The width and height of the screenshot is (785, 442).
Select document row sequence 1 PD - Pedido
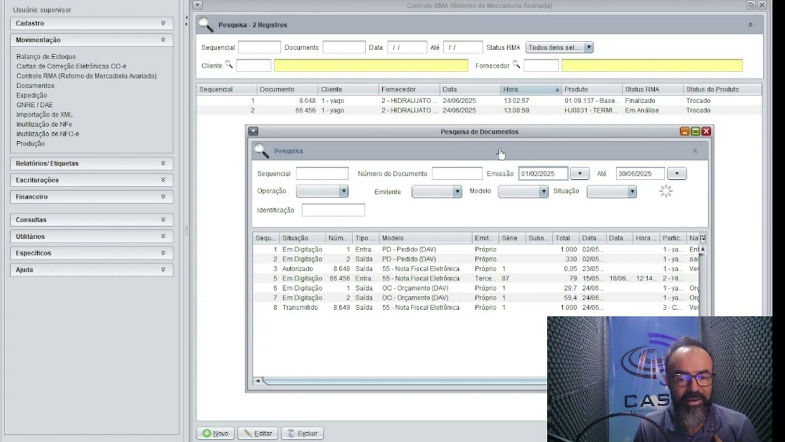(476, 249)
